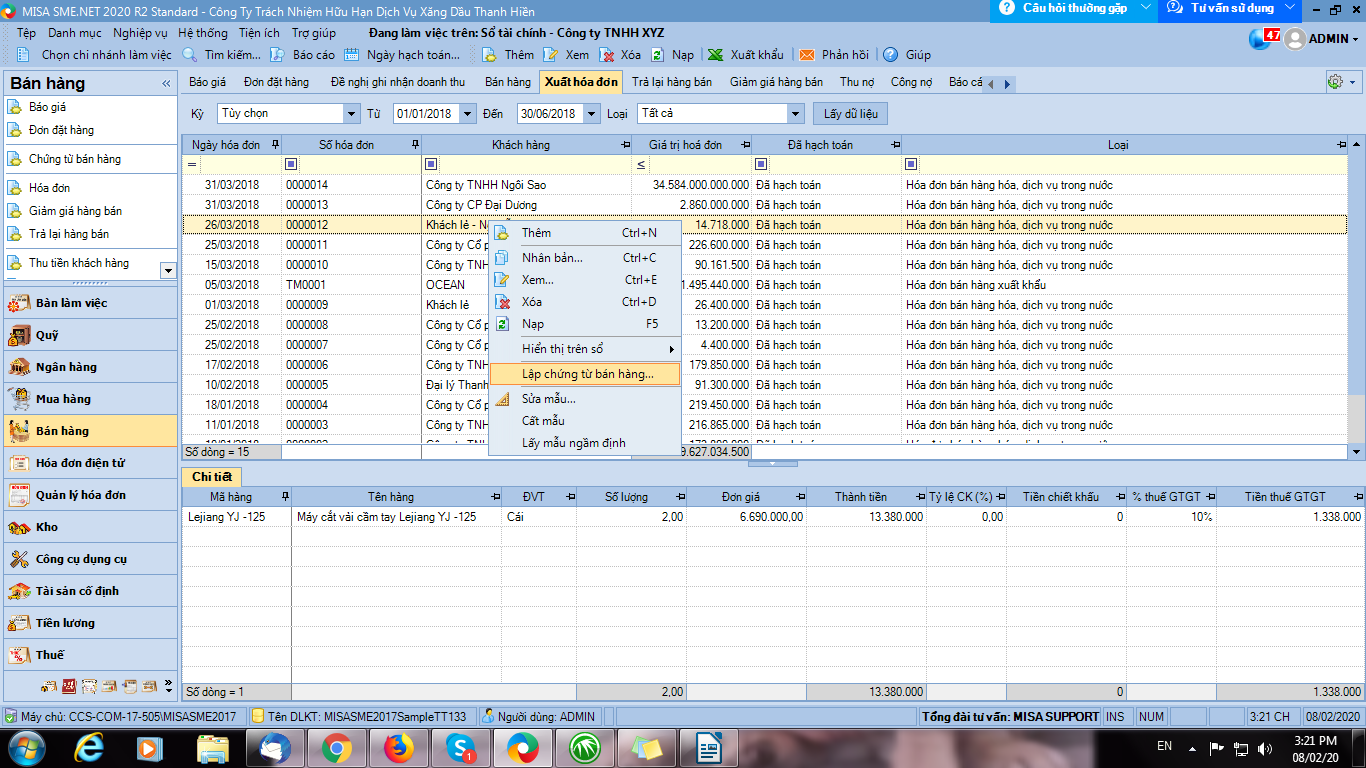Image resolution: width=1366 pixels, height=768 pixels.
Task: Open the Kho module in sidebar
Action: pos(90,527)
